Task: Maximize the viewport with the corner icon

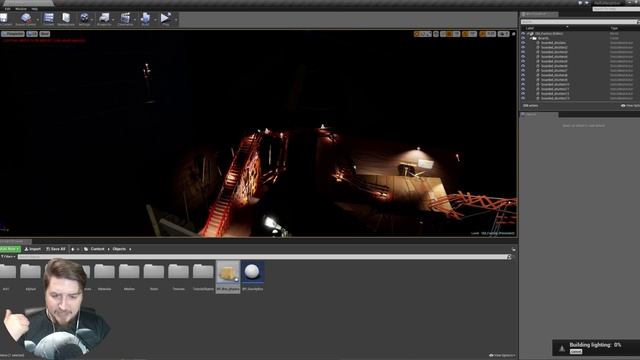Action: pyautogui.click(x=513, y=34)
